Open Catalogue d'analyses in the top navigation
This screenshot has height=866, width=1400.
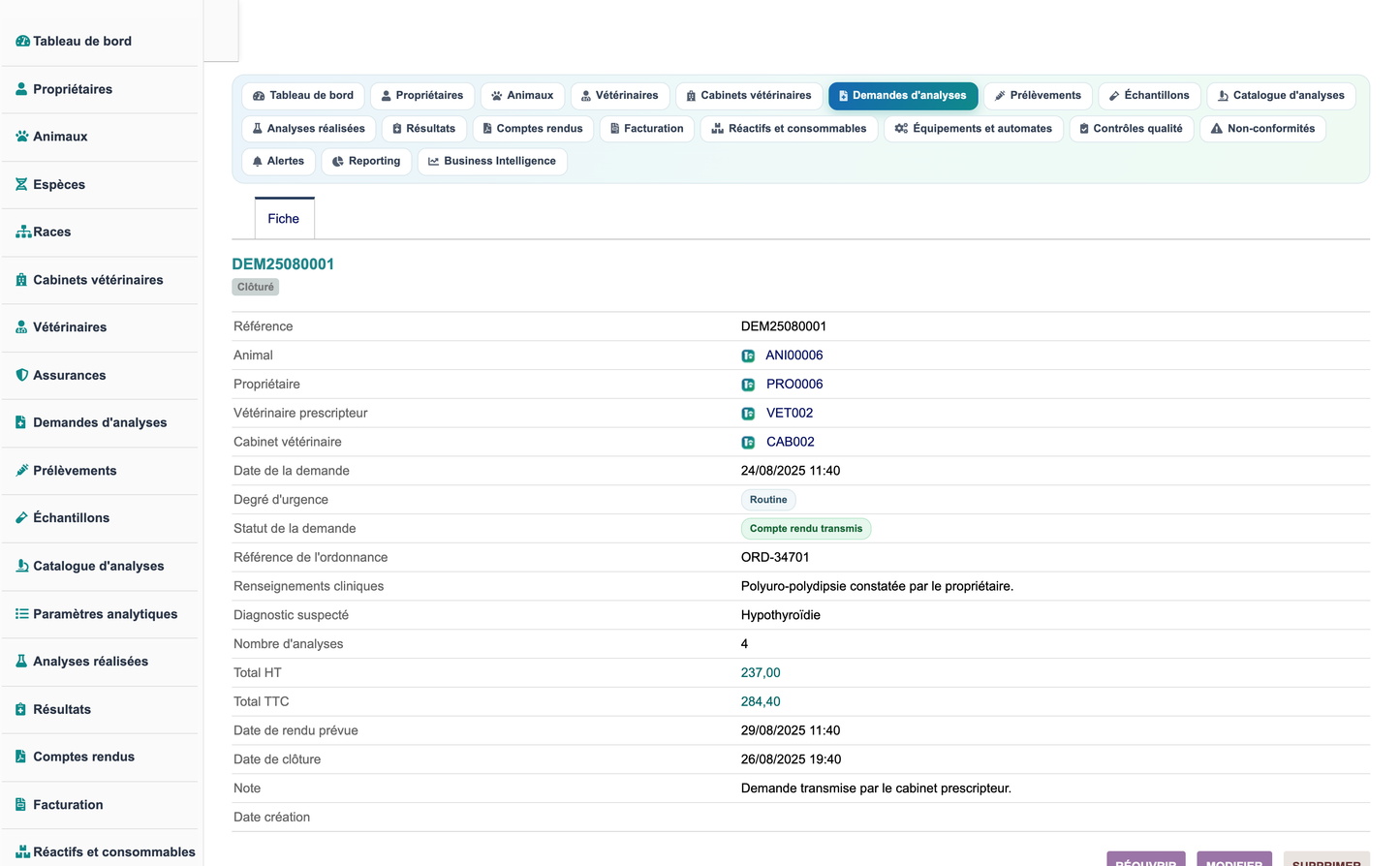pos(1281,96)
